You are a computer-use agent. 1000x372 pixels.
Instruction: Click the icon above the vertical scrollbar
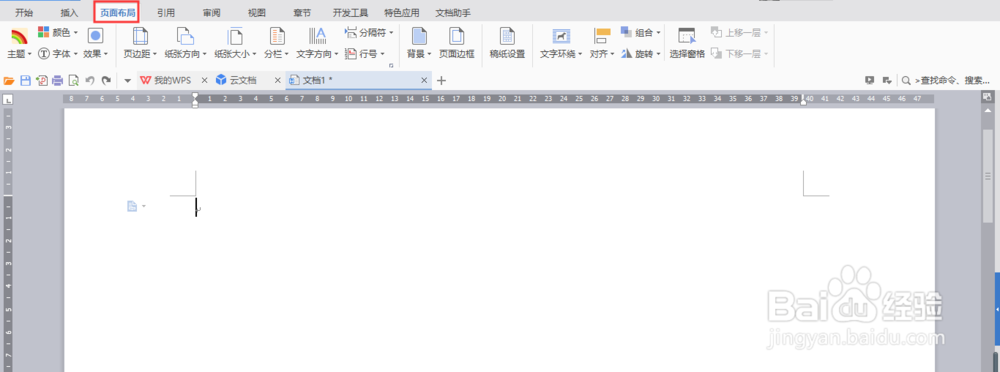point(987,97)
